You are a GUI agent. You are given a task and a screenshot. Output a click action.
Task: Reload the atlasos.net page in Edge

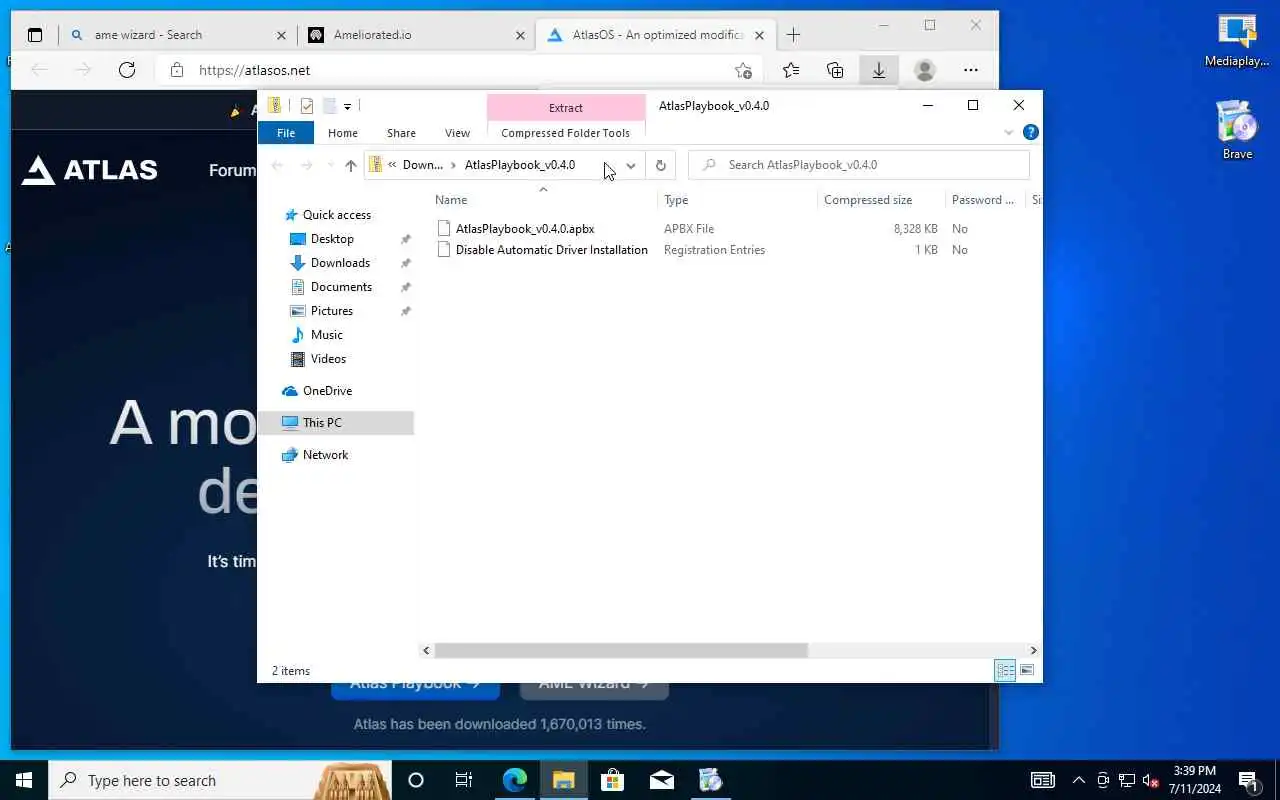click(x=127, y=70)
